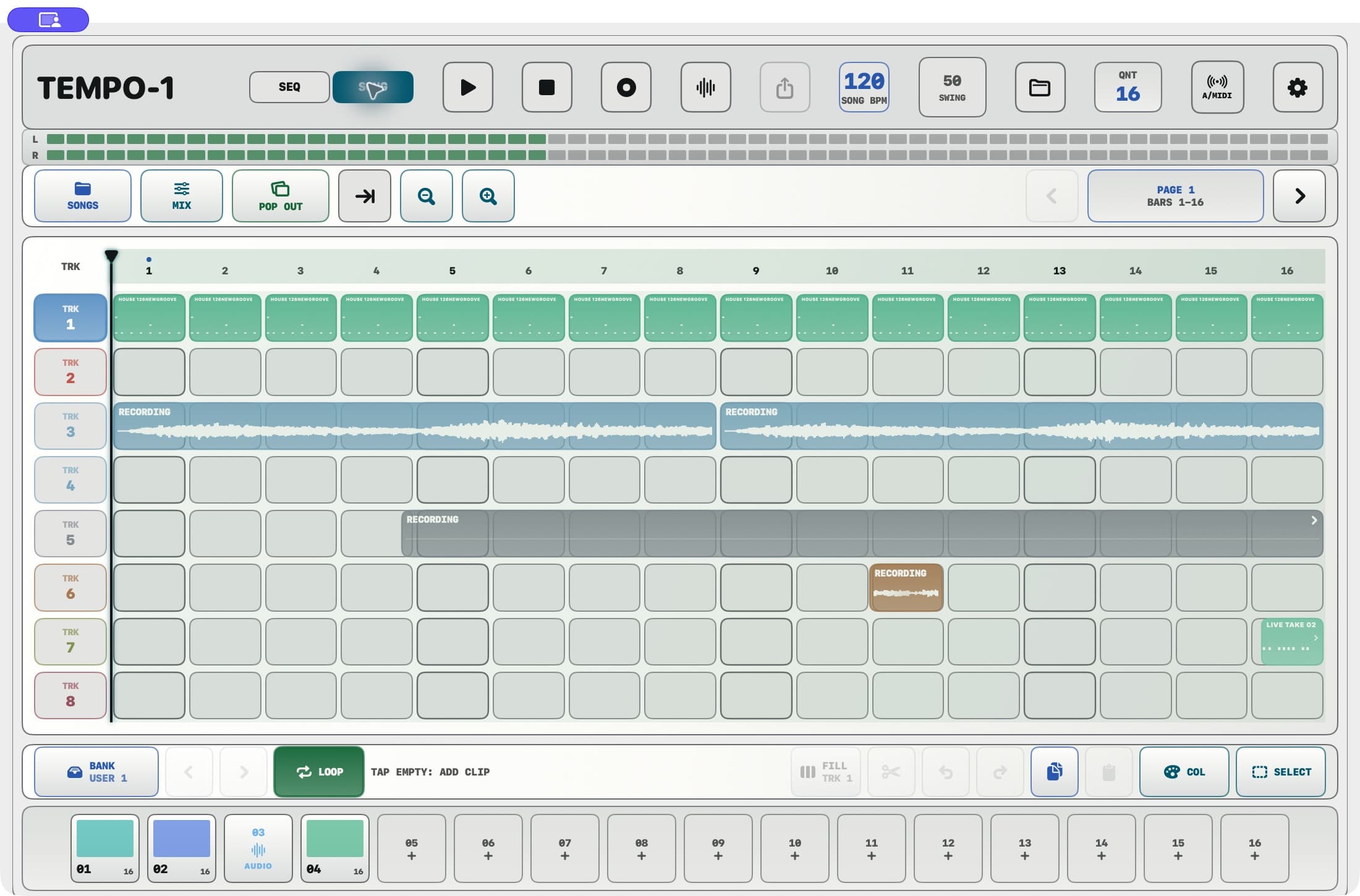Copy with the copy icon
This screenshot has height=896, width=1360.
tap(1055, 772)
